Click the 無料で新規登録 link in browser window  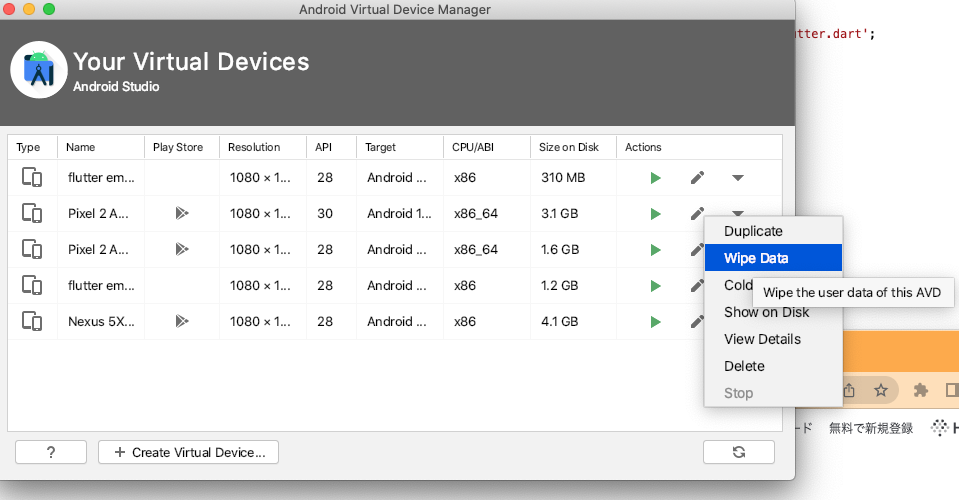point(871,428)
